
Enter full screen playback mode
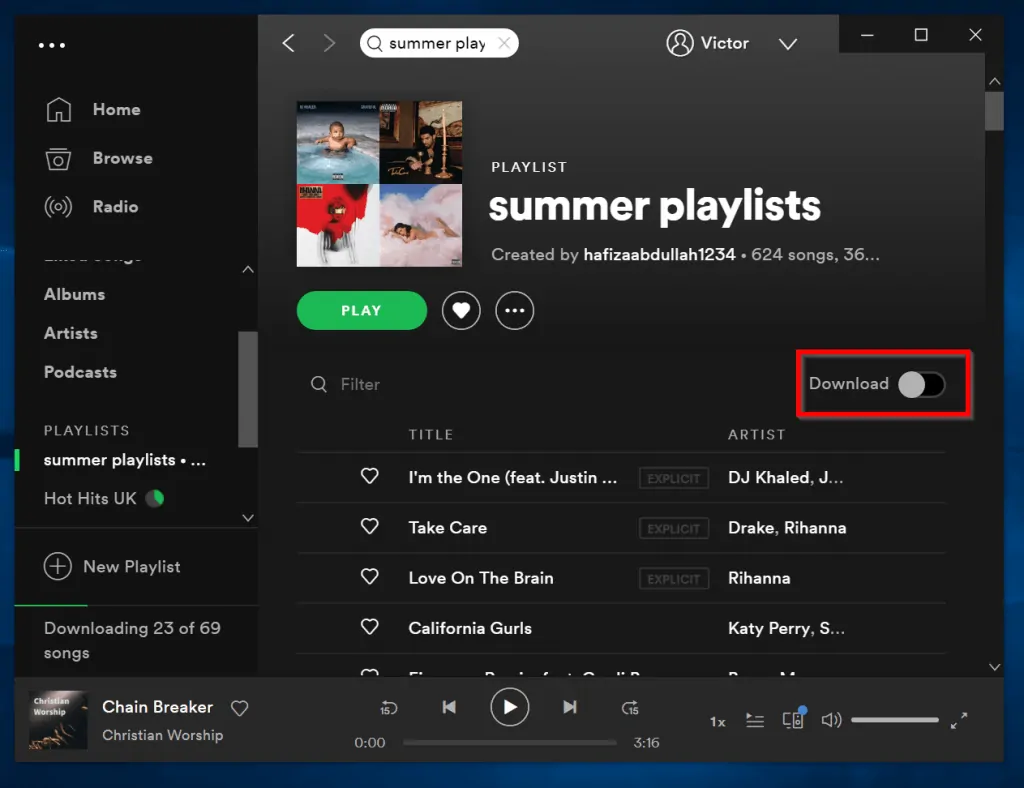[959, 719]
